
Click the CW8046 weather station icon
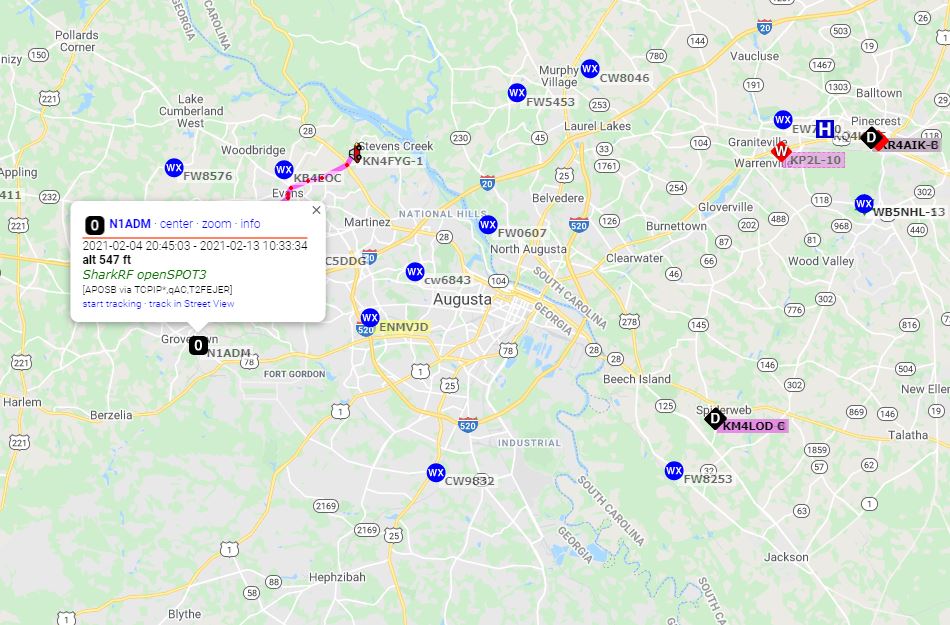click(590, 68)
